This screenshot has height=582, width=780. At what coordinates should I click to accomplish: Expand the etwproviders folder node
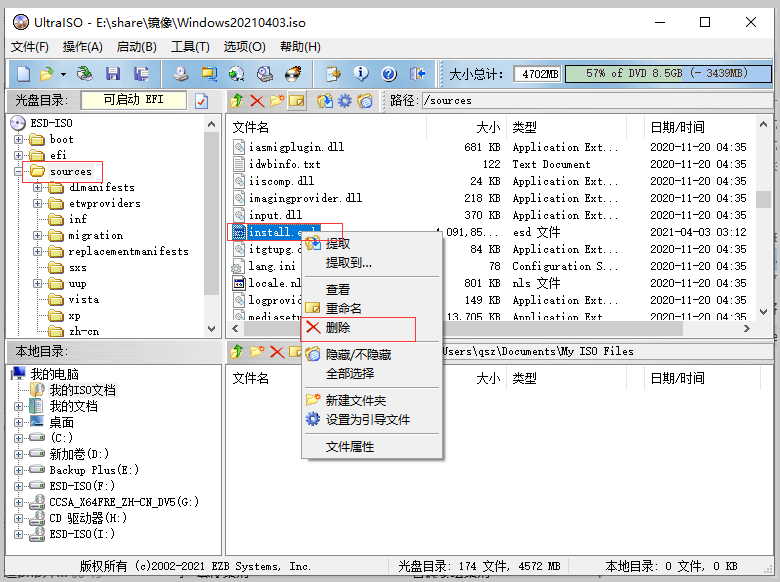tap(37, 203)
